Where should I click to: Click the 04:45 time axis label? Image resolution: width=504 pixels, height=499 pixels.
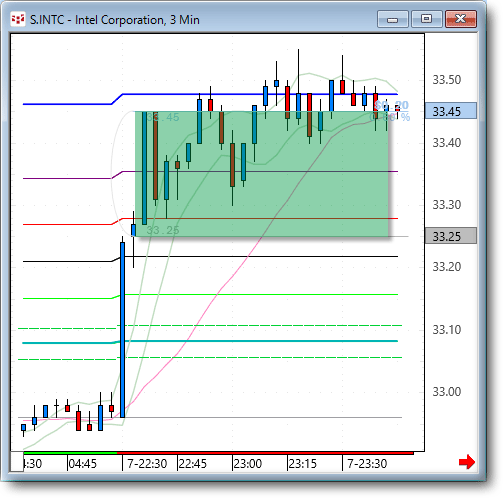click(x=83, y=464)
